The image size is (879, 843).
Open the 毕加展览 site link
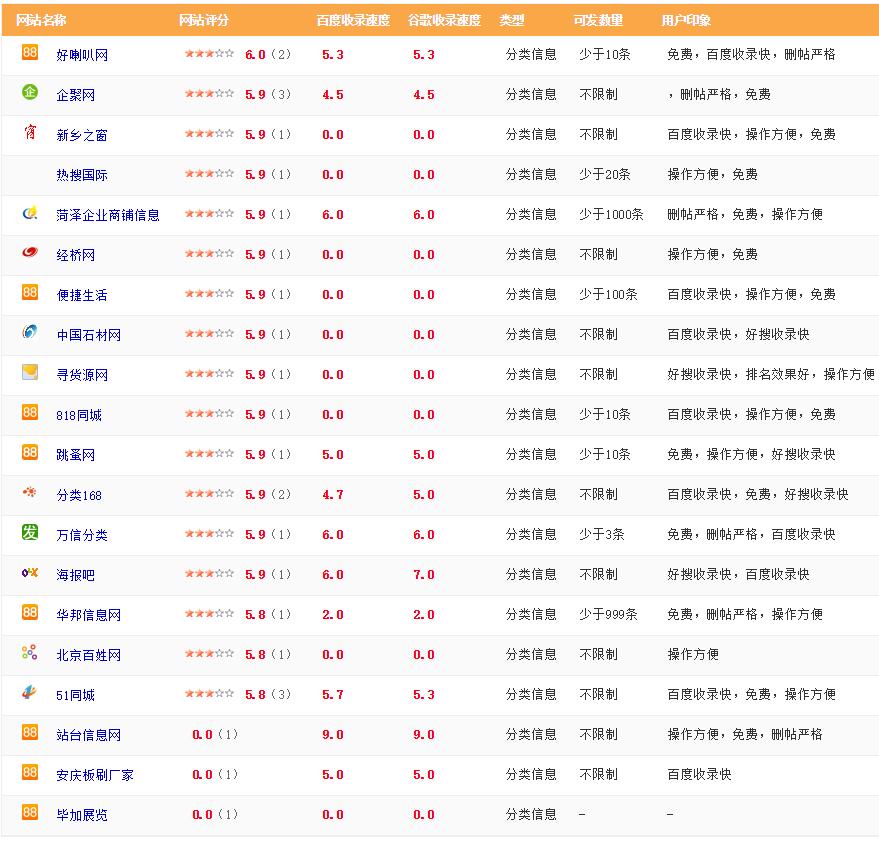click(x=82, y=815)
